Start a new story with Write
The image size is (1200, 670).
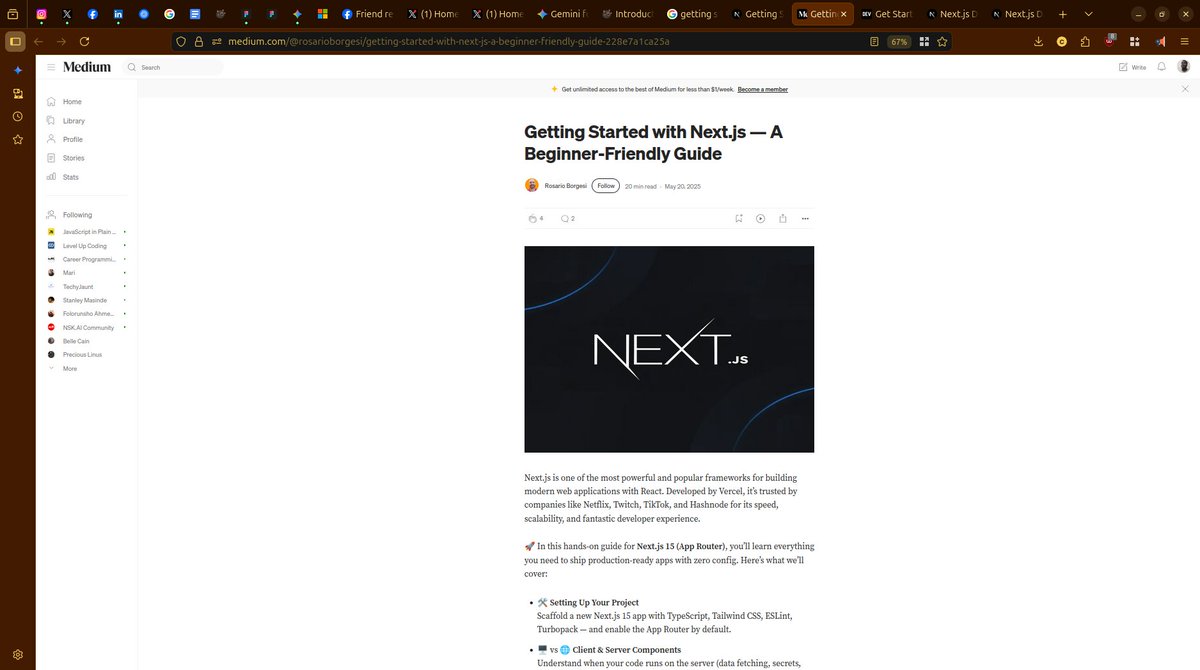(1132, 67)
